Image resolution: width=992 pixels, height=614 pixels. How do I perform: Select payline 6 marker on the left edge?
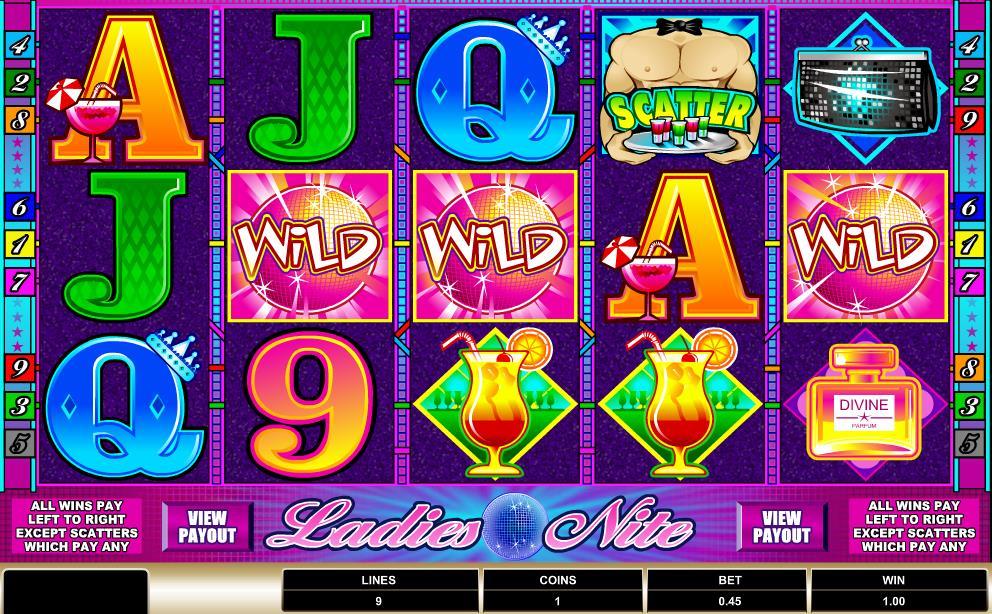(x=19, y=207)
